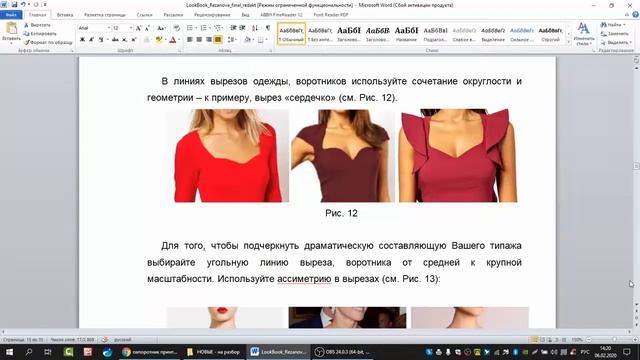
Task: Apply strikethrough formatting
Action: [115, 40]
